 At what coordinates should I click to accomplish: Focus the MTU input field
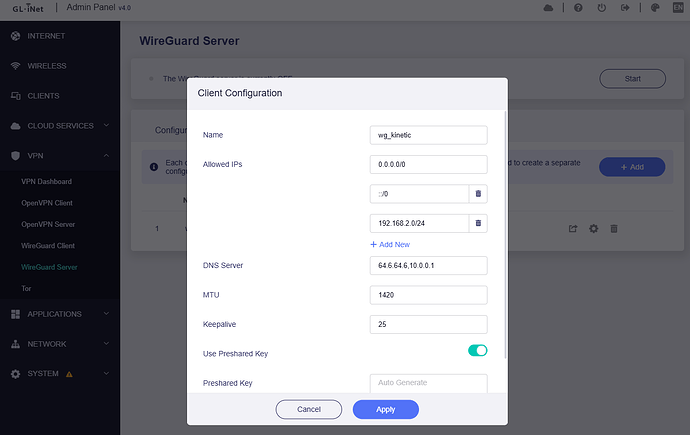[x=428, y=295]
